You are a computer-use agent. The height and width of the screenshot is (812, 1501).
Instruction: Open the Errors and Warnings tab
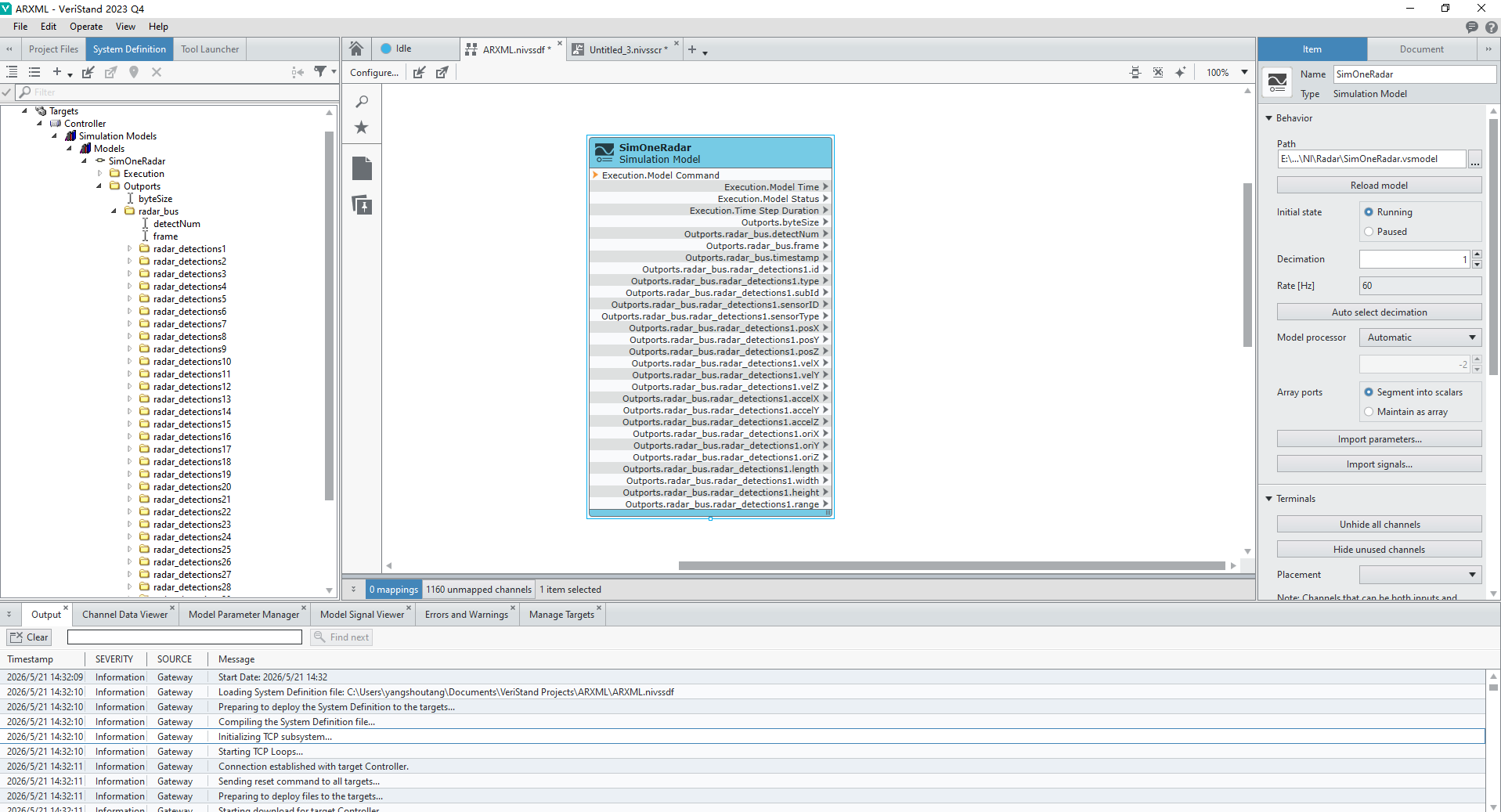pos(467,615)
